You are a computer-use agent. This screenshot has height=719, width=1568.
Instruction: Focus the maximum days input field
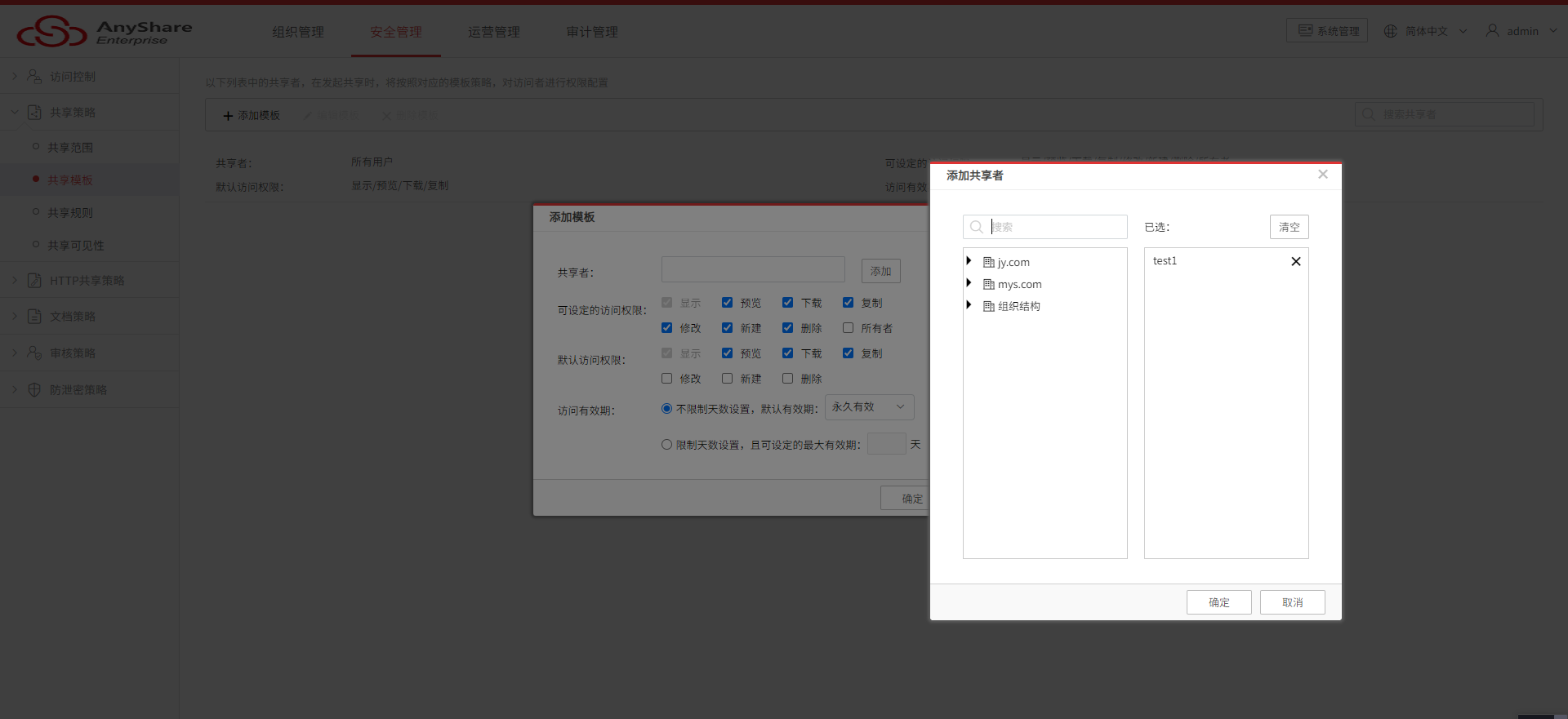[x=886, y=443]
